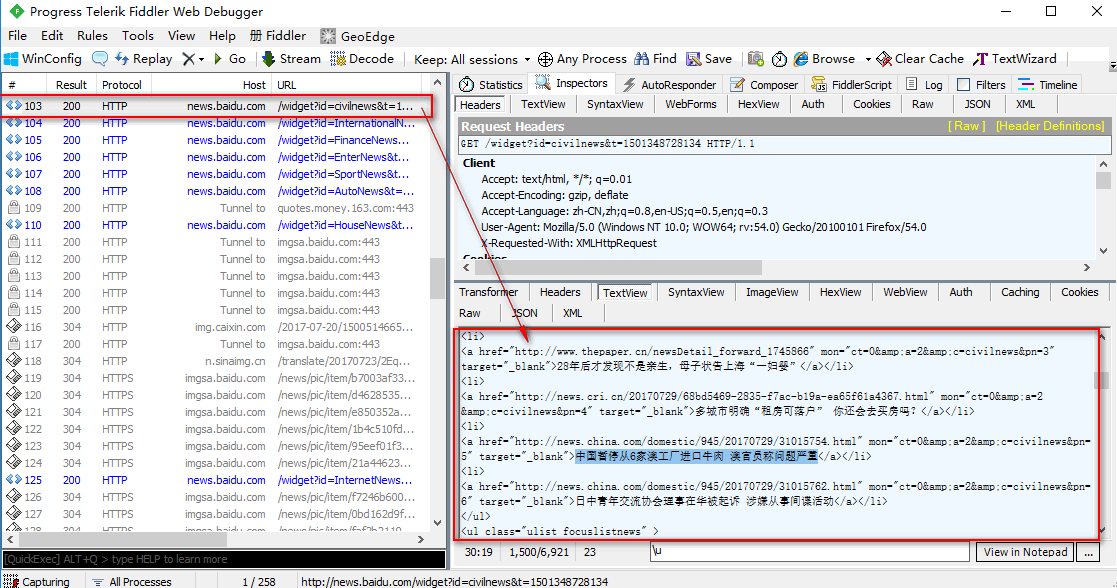
Task: Click Clear Cache in toolbar
Action: point(920,59)
